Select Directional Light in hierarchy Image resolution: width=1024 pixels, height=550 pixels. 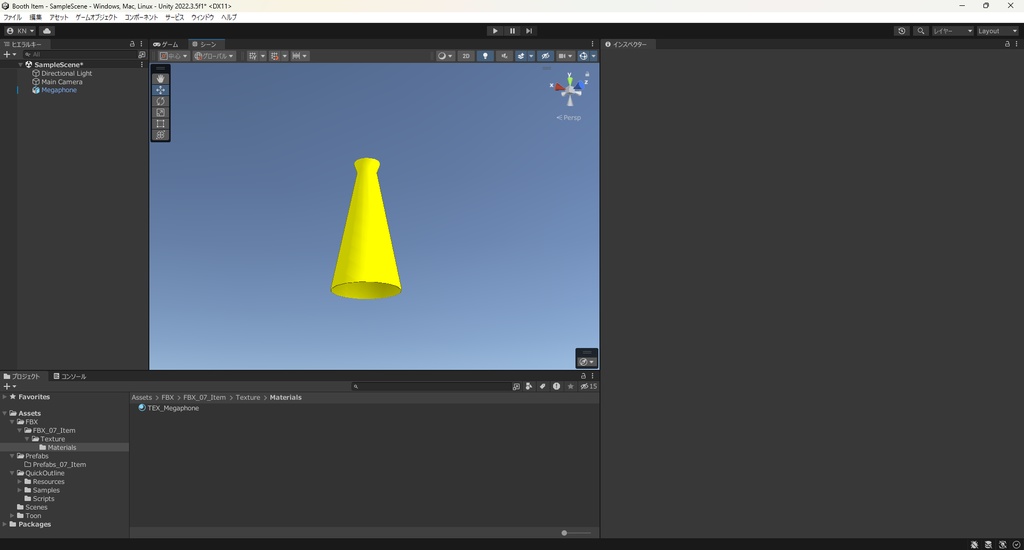click(x=67, y=73)
